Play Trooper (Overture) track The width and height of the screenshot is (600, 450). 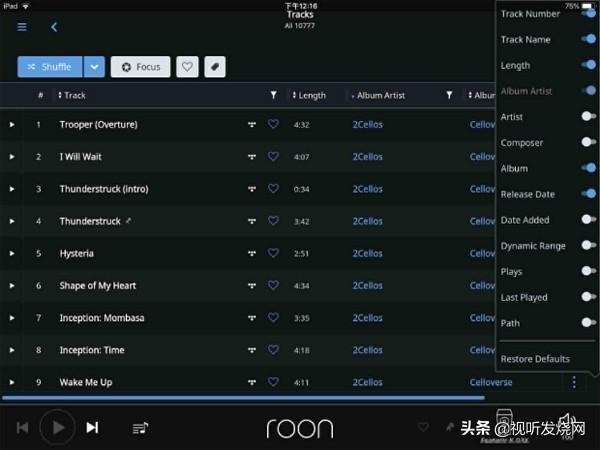tap(12, 124)
